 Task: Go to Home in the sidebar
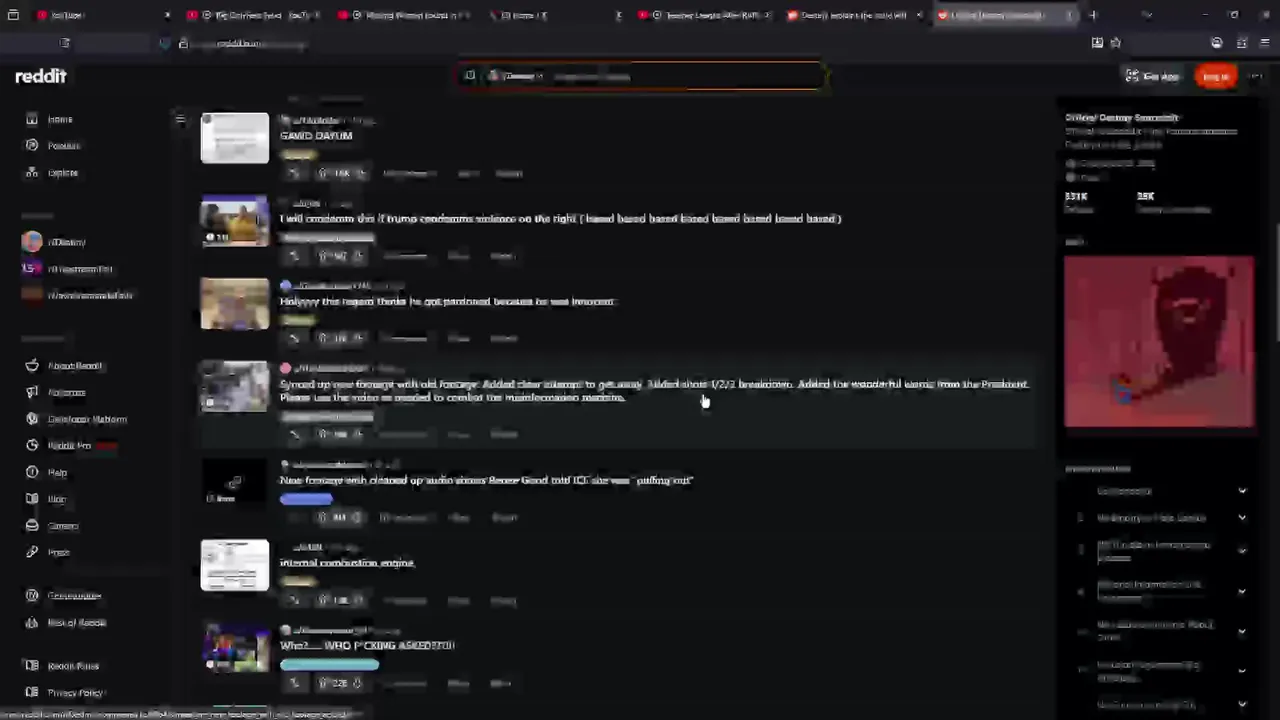[60, 119]
